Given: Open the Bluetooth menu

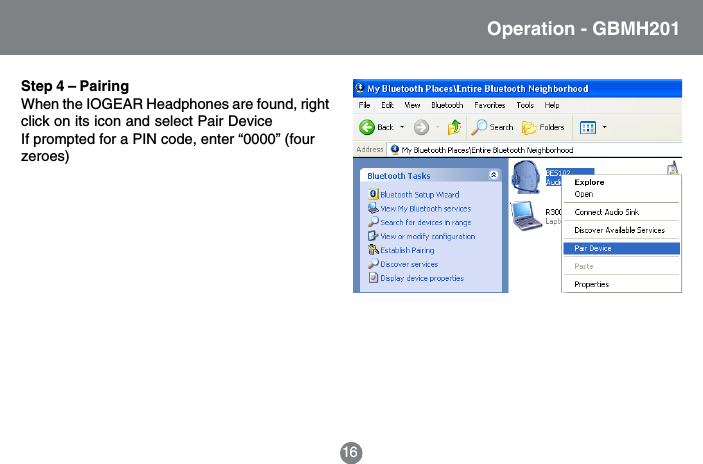Looking at the screenshot, I should 447,105.
